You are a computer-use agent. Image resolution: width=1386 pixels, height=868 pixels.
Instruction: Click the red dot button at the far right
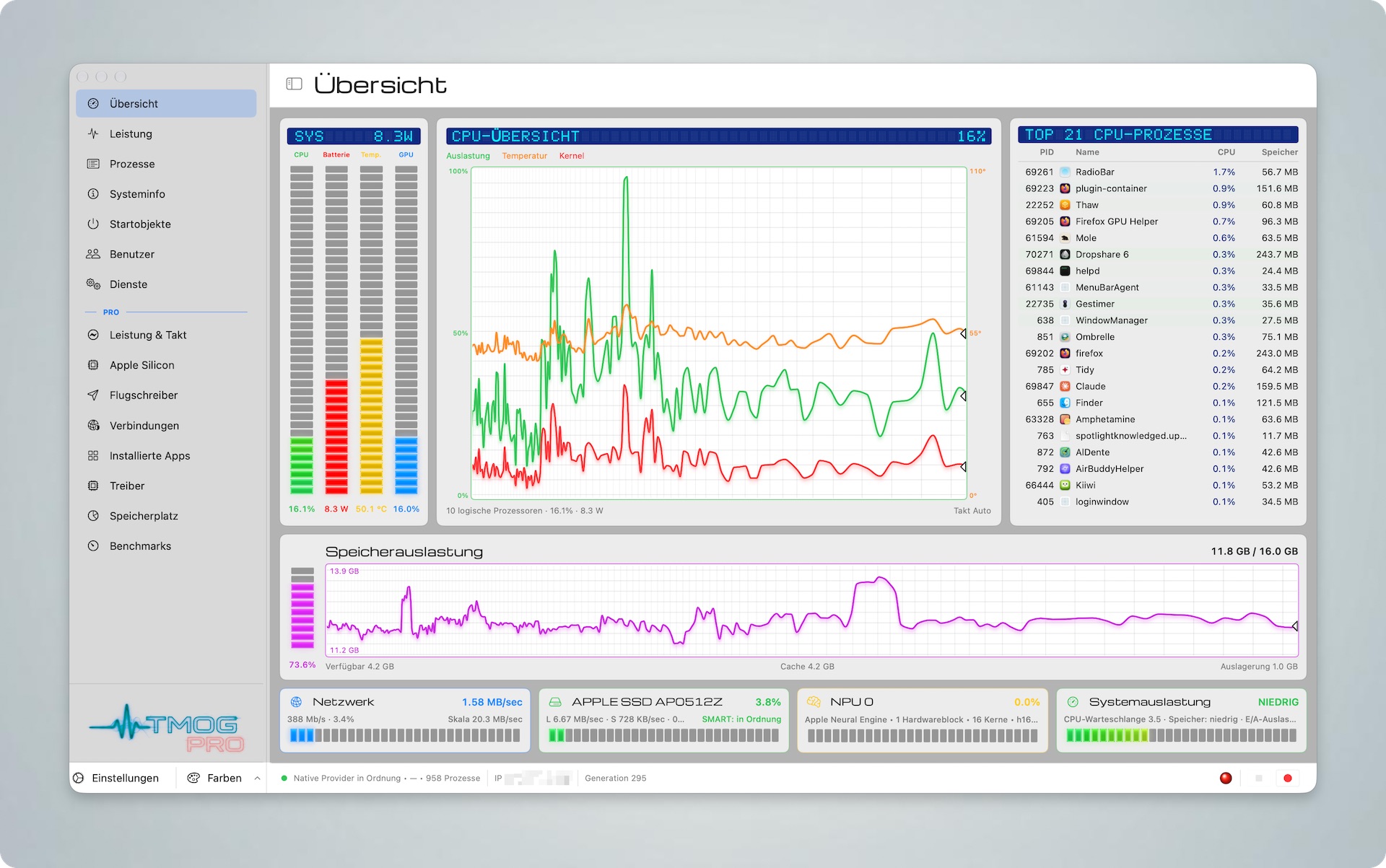pos(1288,778)
